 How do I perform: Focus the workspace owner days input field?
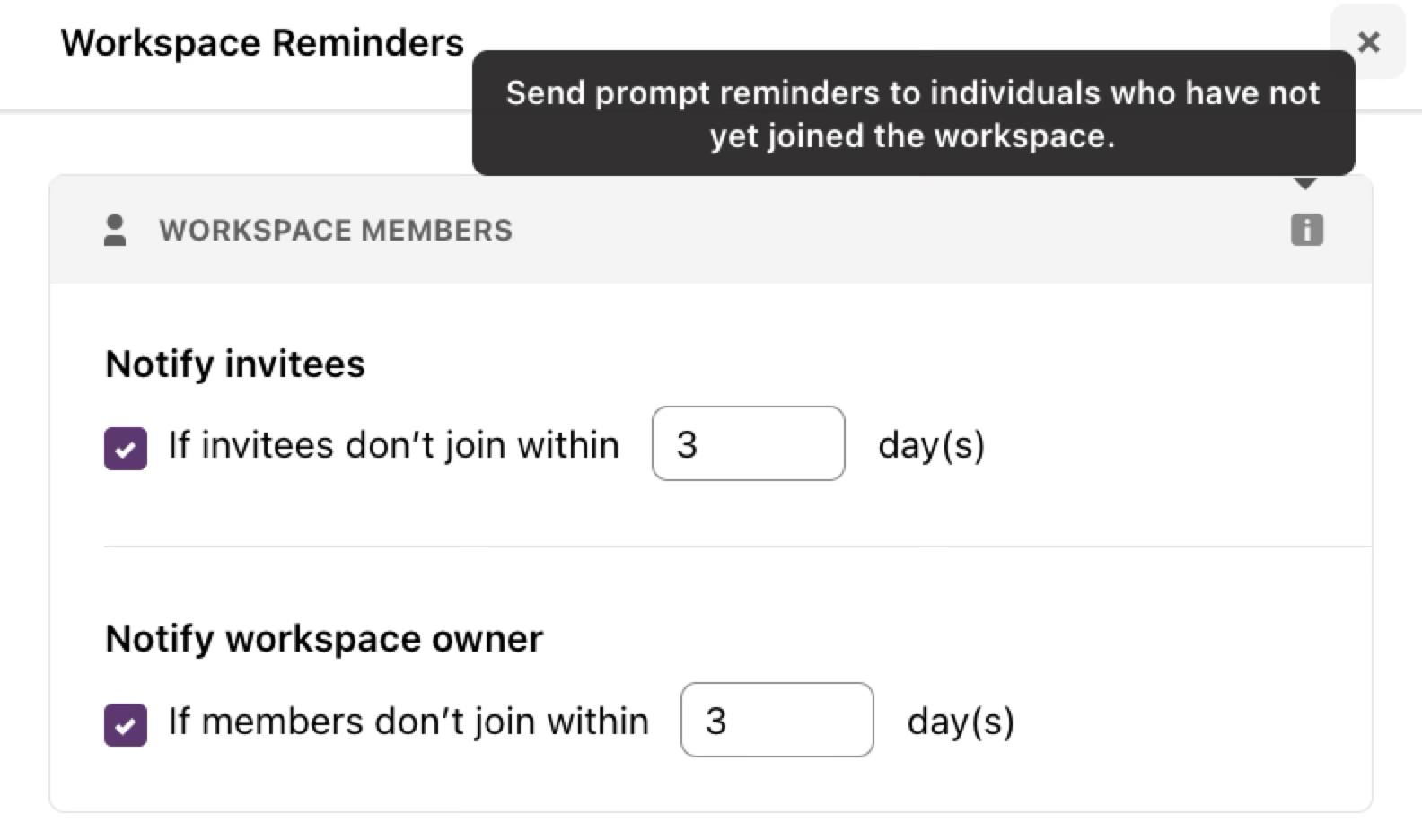click(x=777, y=720)
